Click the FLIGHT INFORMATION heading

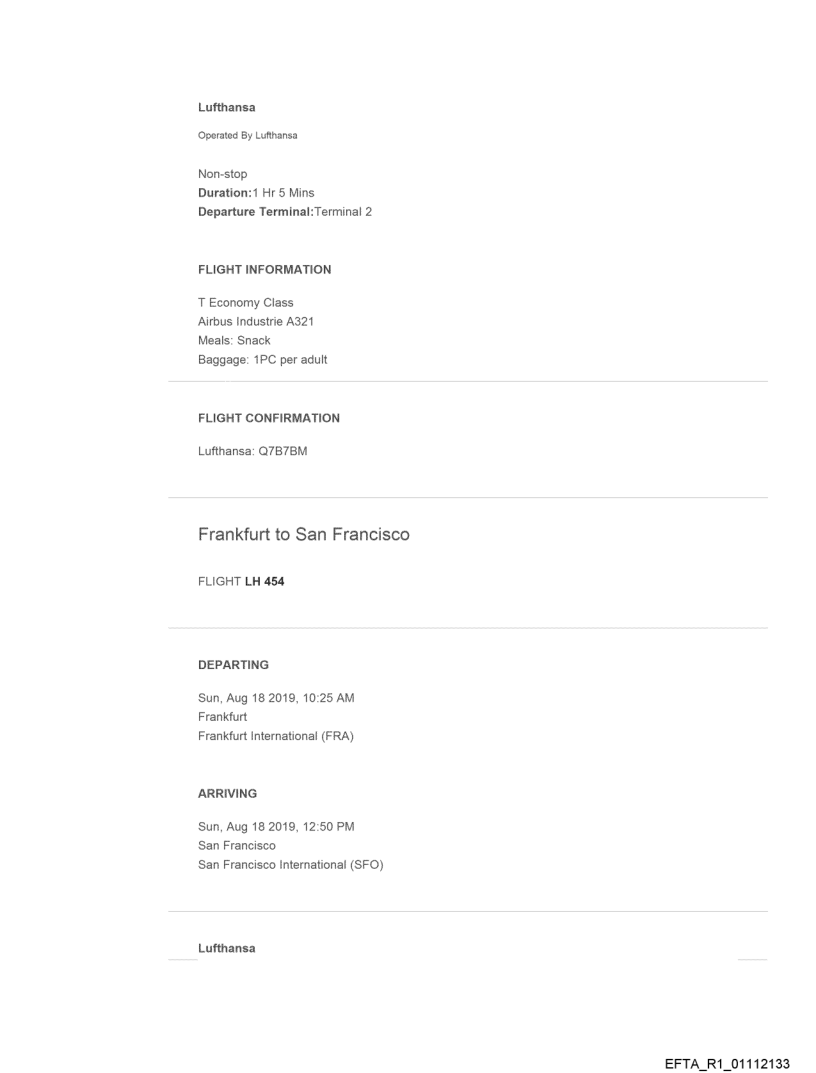point(264,270)
